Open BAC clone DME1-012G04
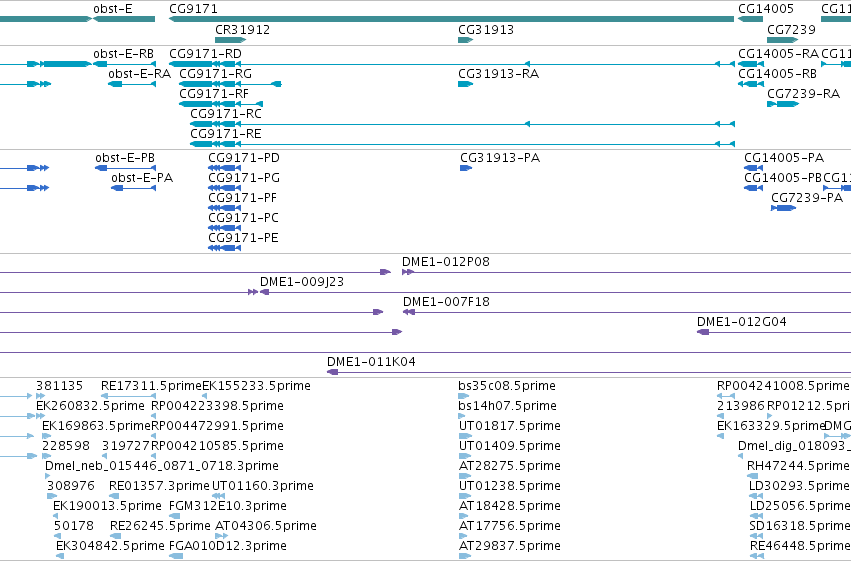 (x=774, y=332)
